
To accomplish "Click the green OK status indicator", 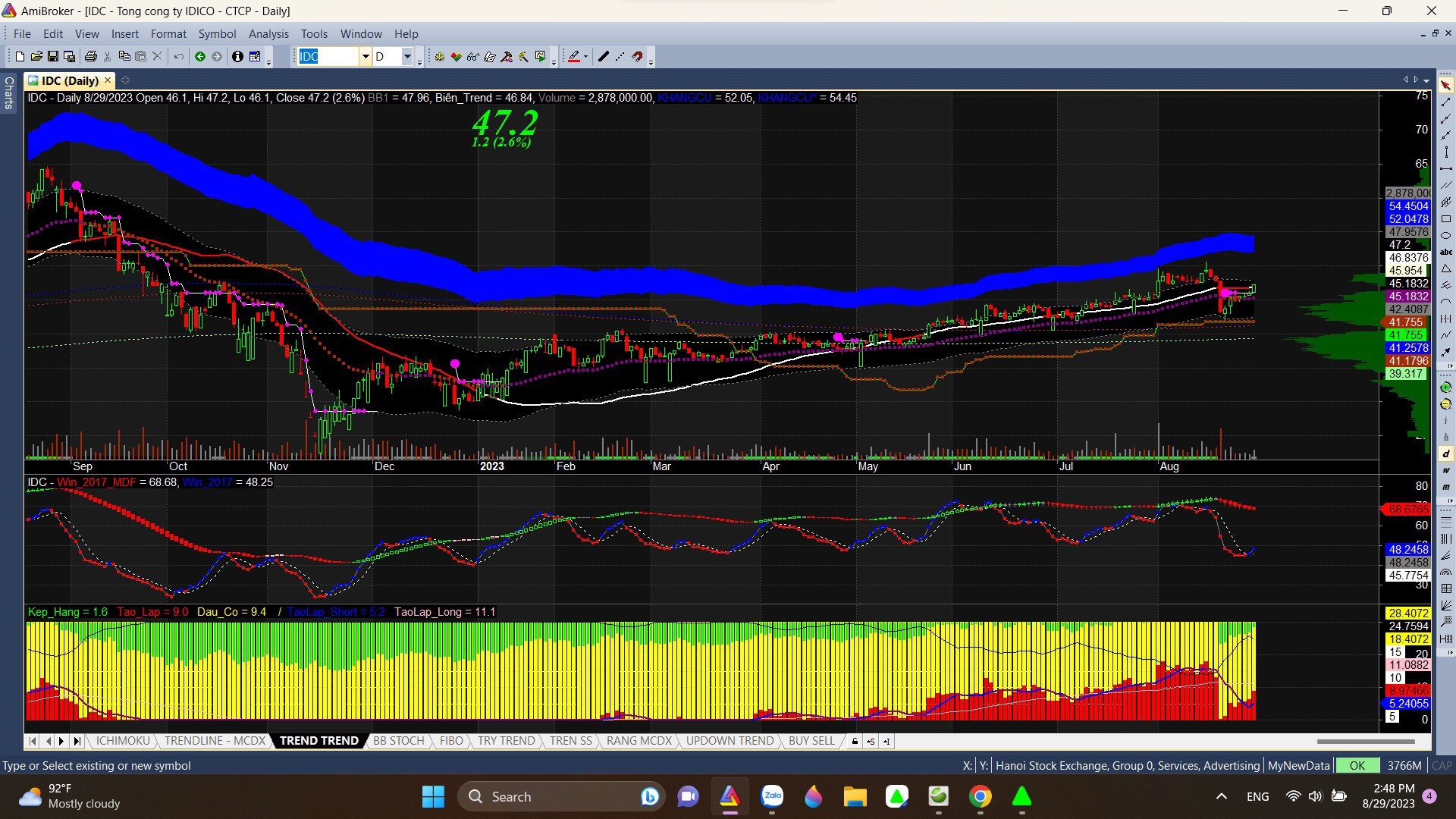I will tap(1357, 765).
